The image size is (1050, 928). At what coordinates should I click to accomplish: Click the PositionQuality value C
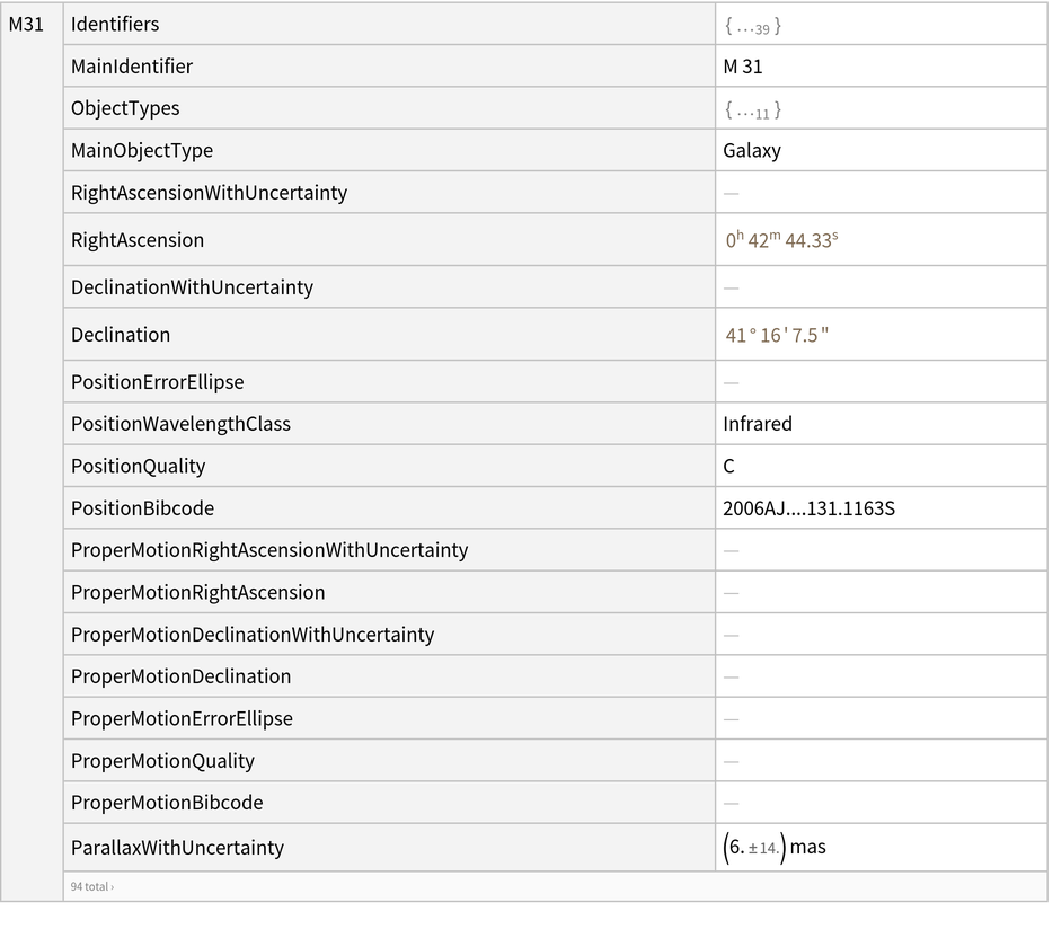click(x=728, y=466)
